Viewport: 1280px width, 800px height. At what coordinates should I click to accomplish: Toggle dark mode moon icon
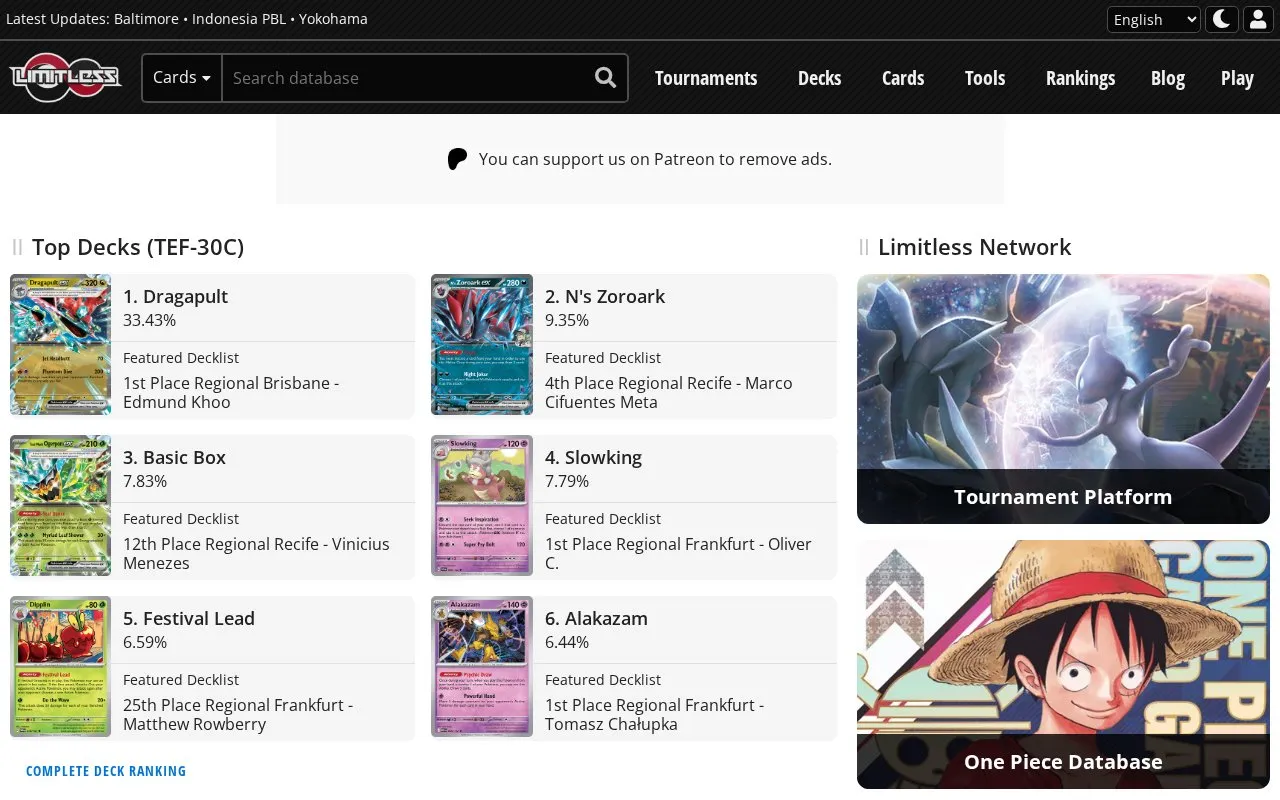[x=1222, y=19]
